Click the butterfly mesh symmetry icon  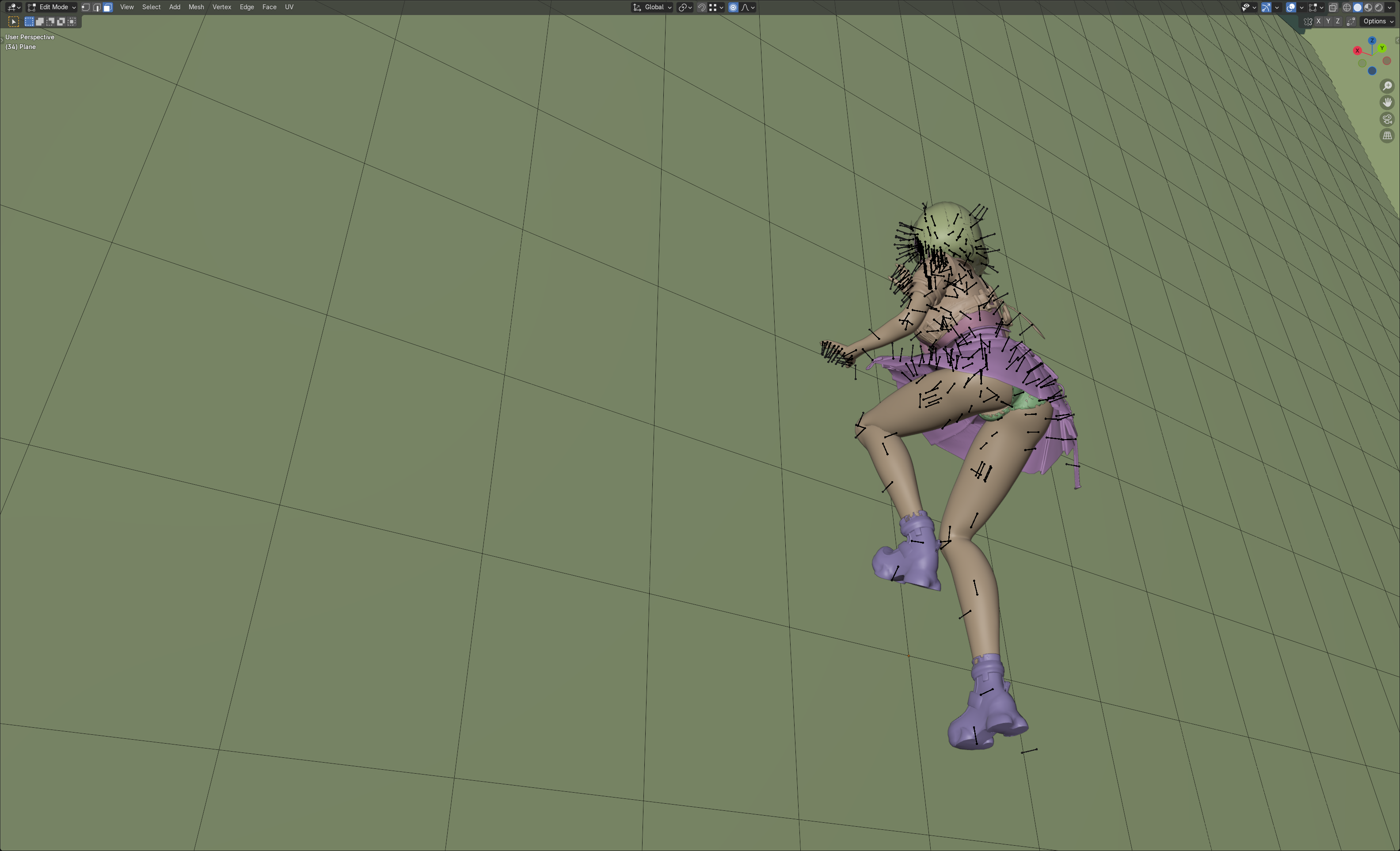point(1308,22)
